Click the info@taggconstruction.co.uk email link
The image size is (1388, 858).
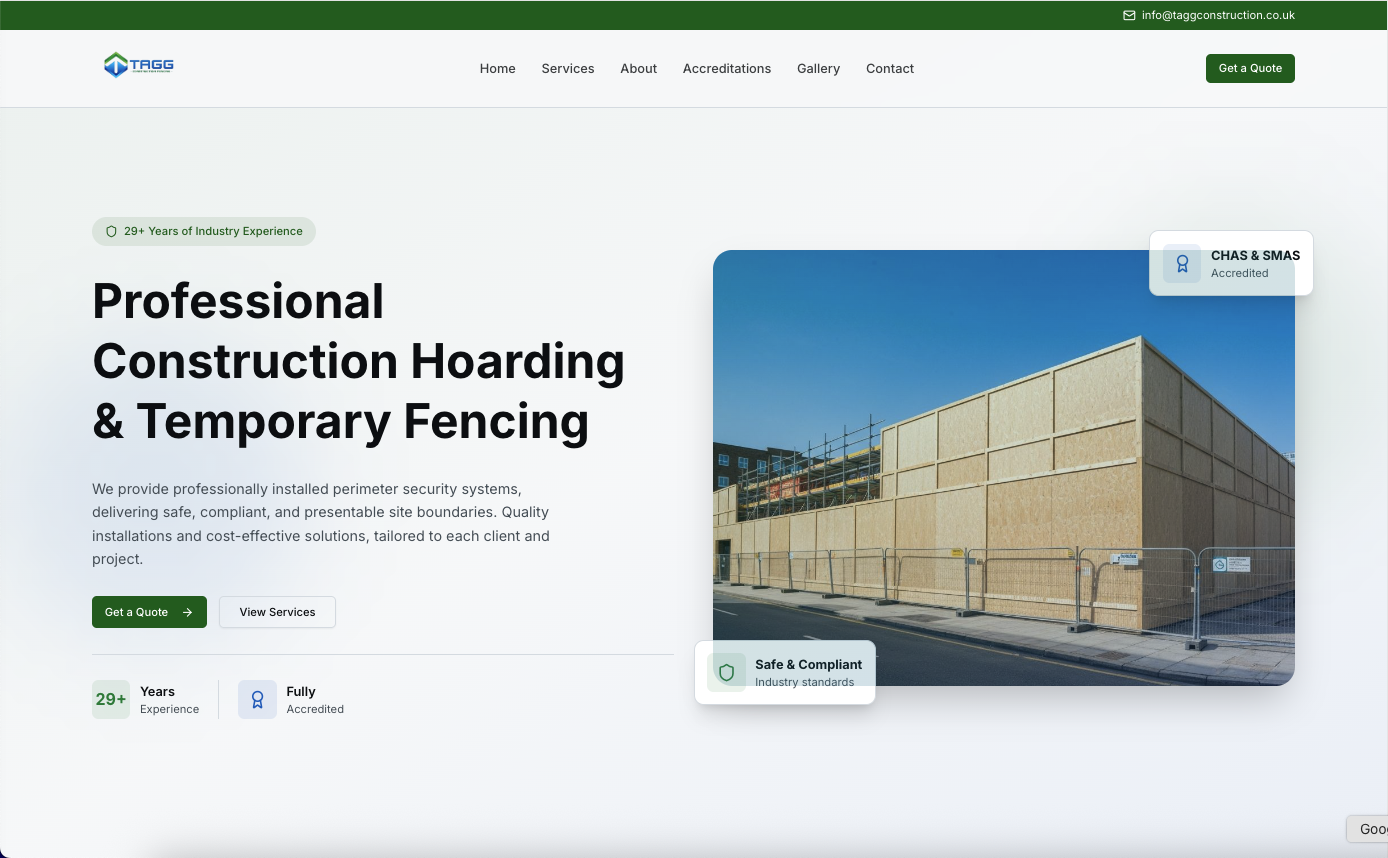point(1218,15)
